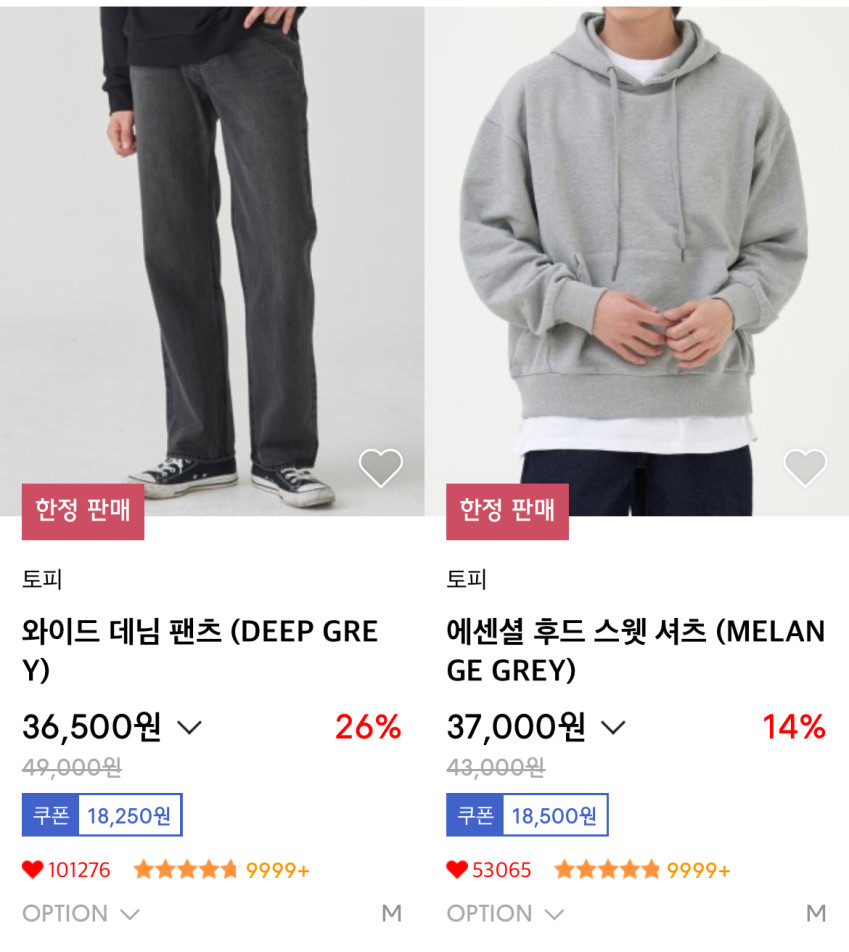Open 에센셜 후드 스웻 셔츠 title link
Image resolution: width=849 pixels, height=952 pixels.
(x=635, y=650)
